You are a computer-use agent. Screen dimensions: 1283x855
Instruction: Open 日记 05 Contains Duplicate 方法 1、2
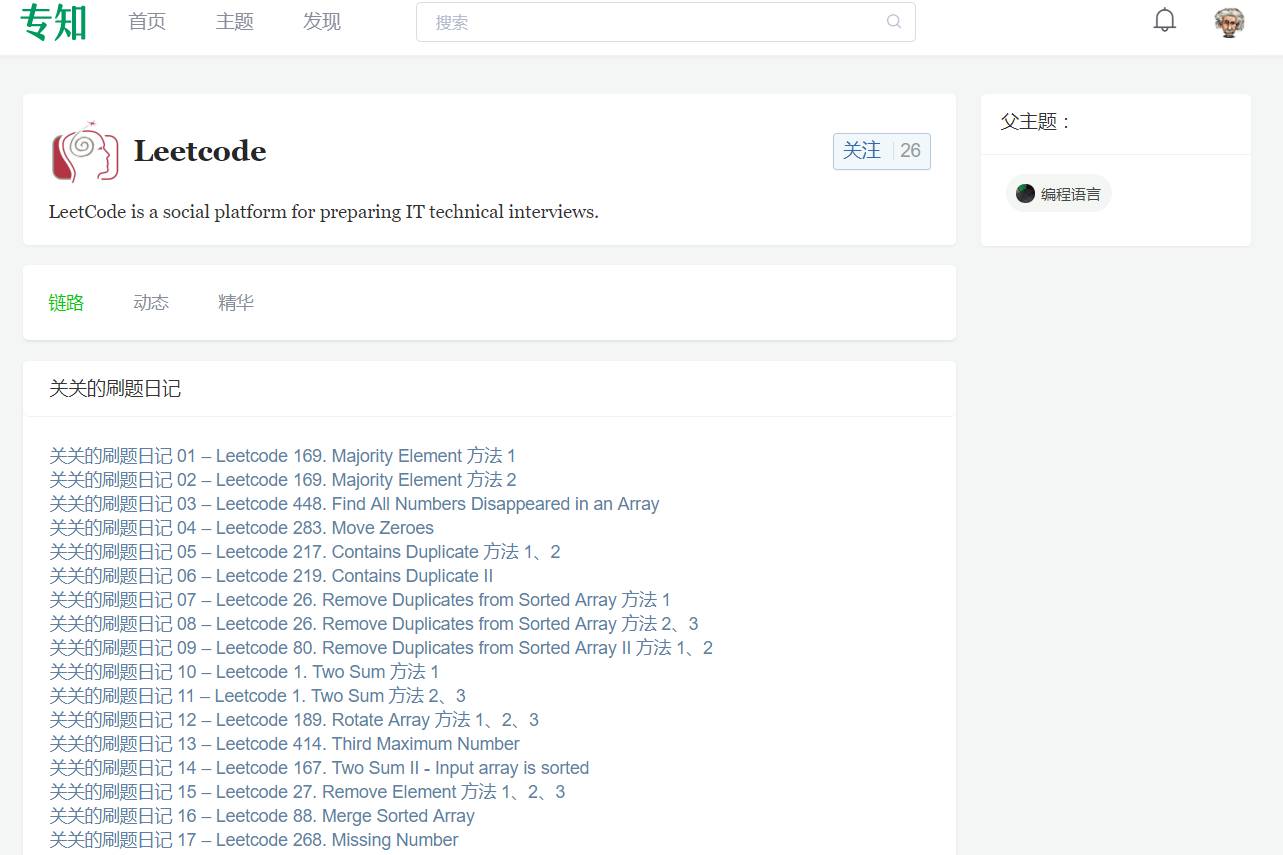[305, 552]
